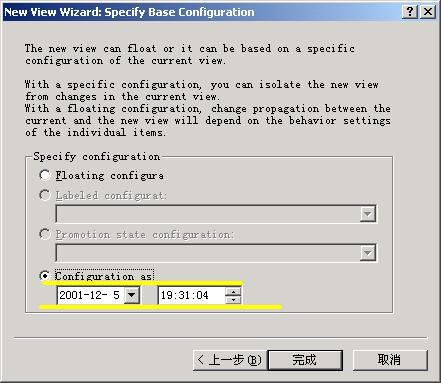Select the Floating configuration radio button

pyautogui.click(x=45, y=175)
